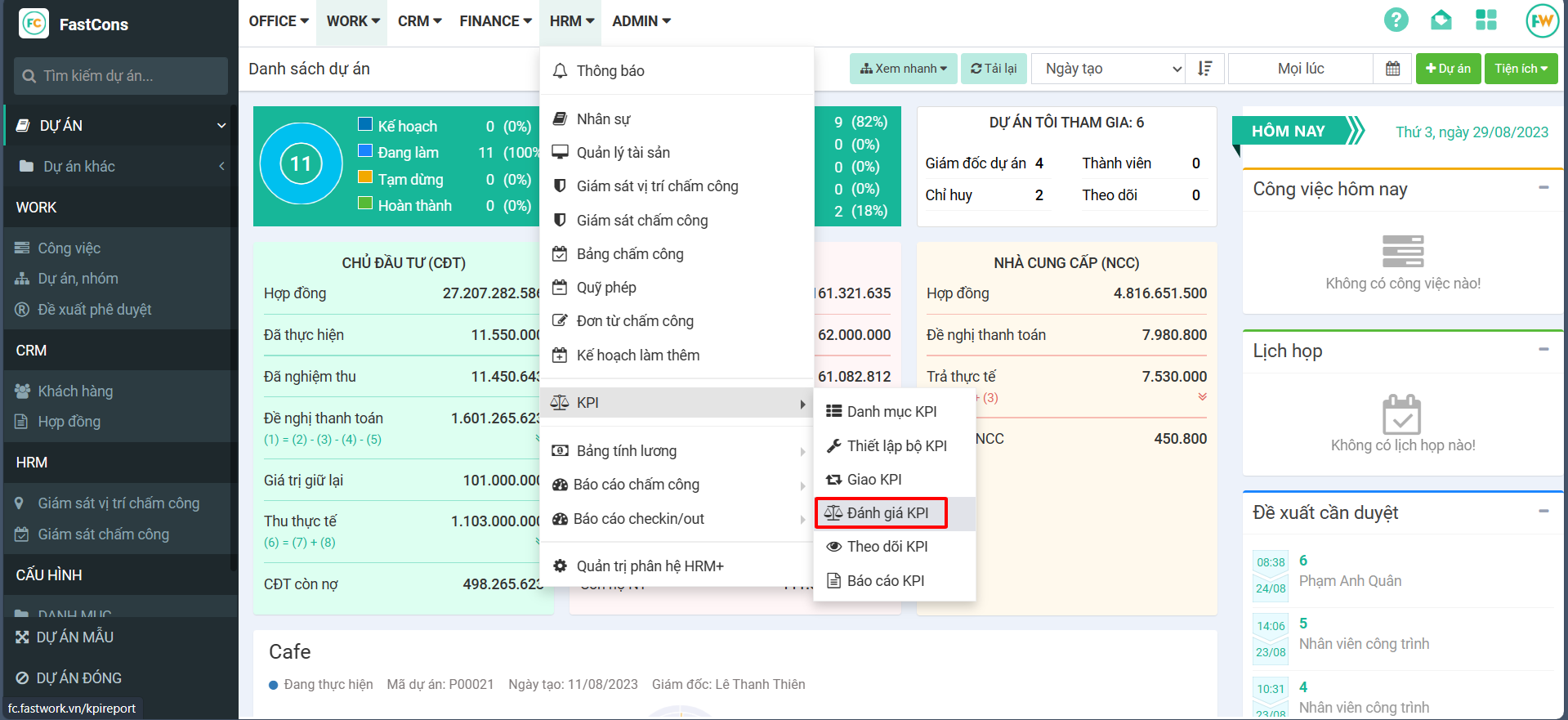This screenshot has height=720, width=1568.
Task: Open Bảng chấm công menu item
Action: (629, 254)
